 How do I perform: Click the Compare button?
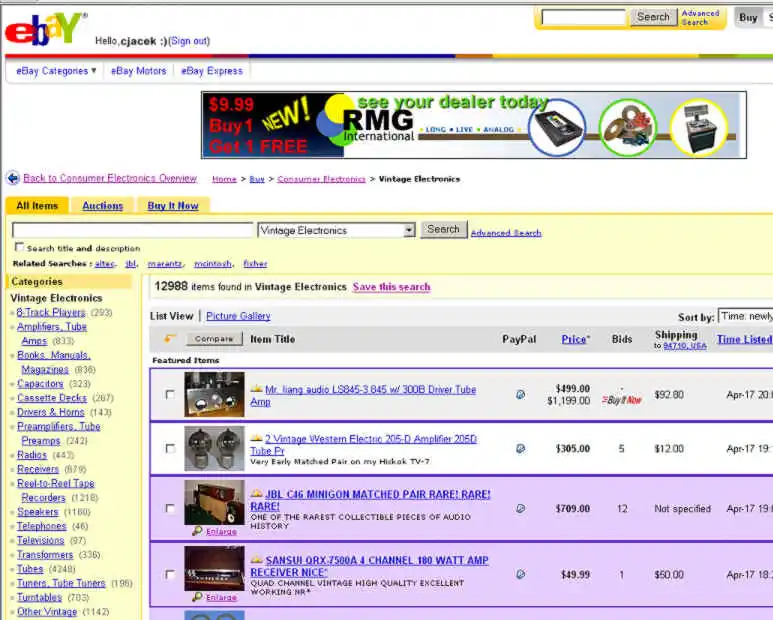click(214, 339)
